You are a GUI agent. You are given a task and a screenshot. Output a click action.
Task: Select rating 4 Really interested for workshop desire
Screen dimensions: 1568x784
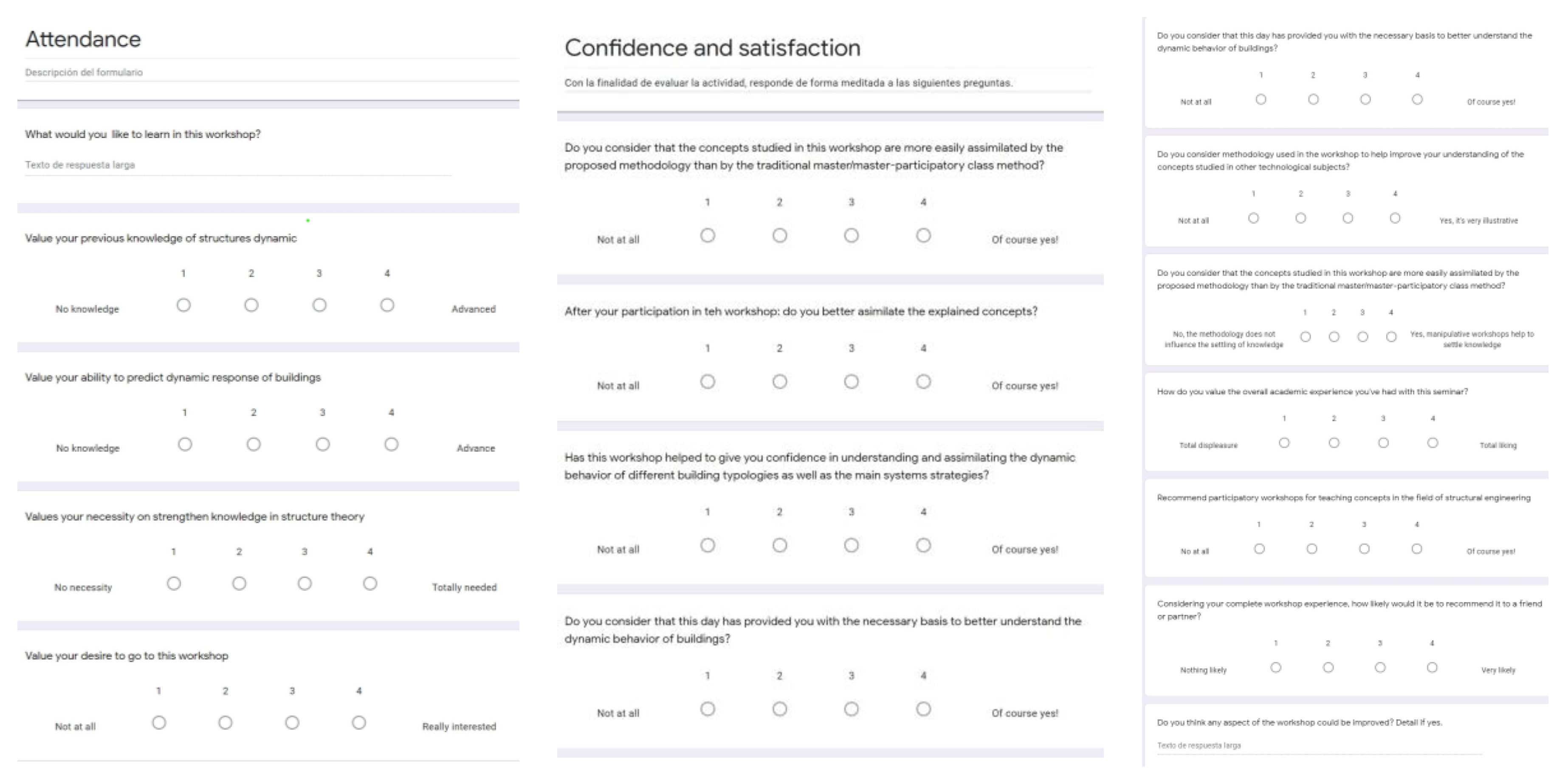coord(358,722)
